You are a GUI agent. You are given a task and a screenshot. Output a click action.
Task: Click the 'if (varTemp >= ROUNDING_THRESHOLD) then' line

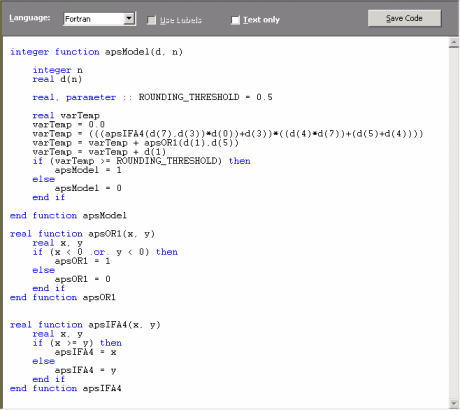141,161
